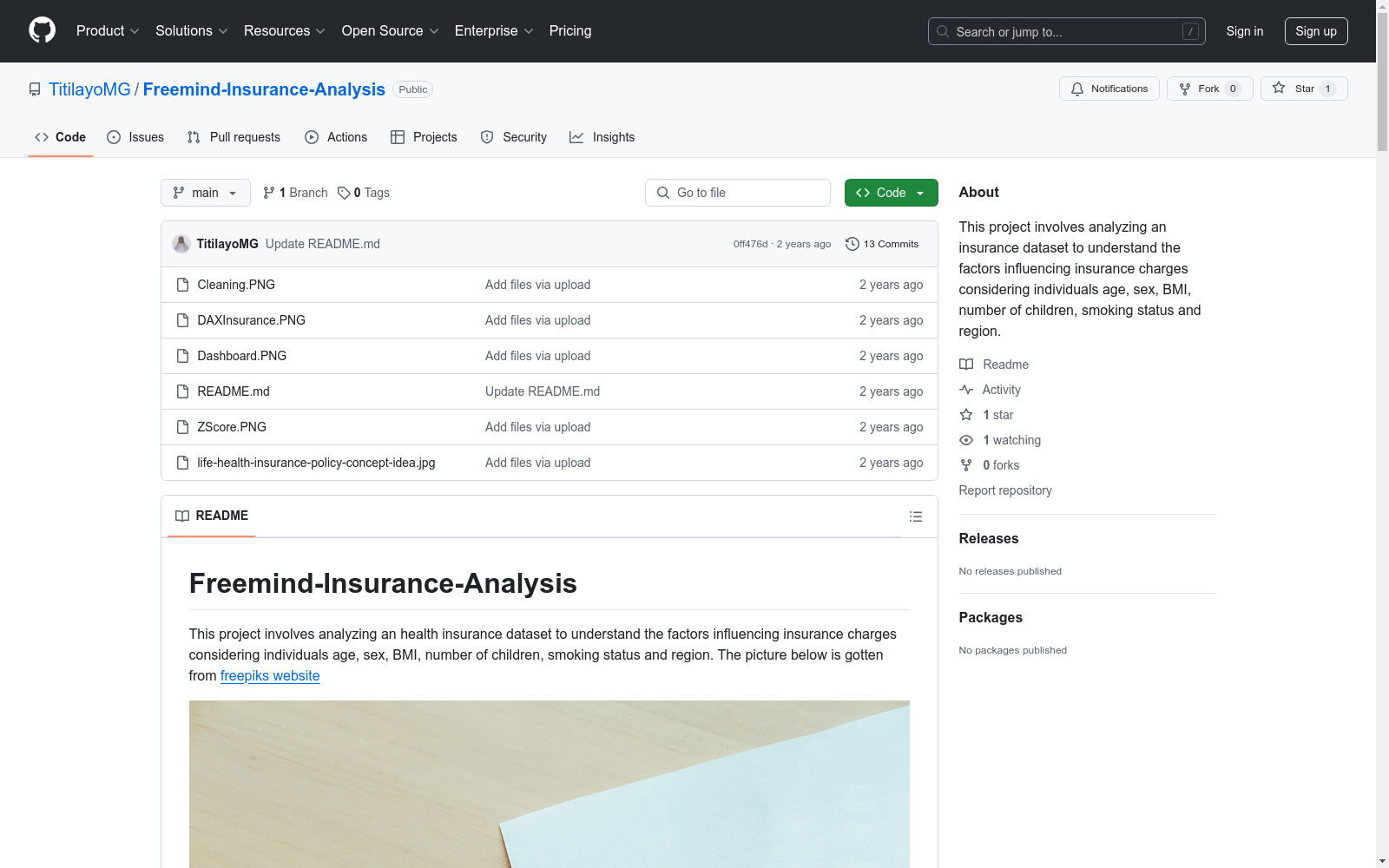
Task: Click the Activity pulse icon
Action: point(966,390)
